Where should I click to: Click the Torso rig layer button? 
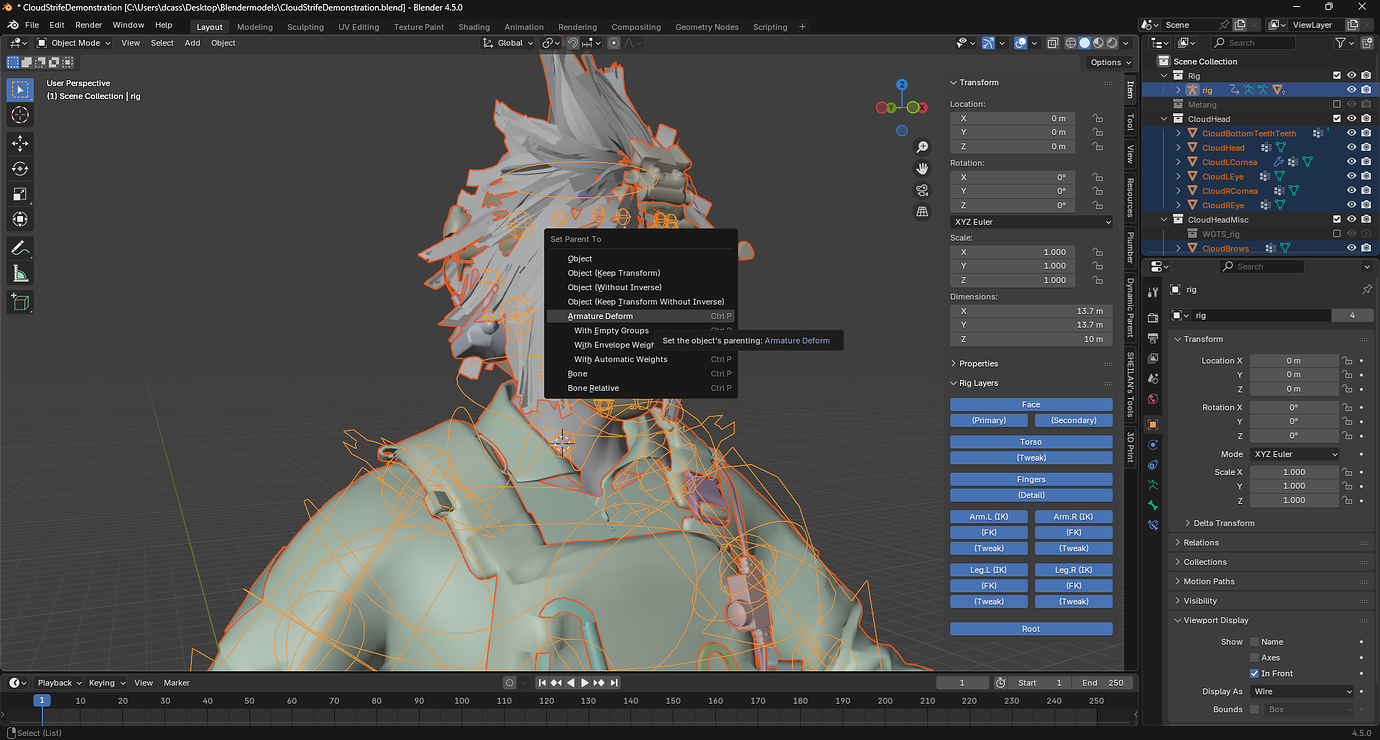pos(1031,442)
